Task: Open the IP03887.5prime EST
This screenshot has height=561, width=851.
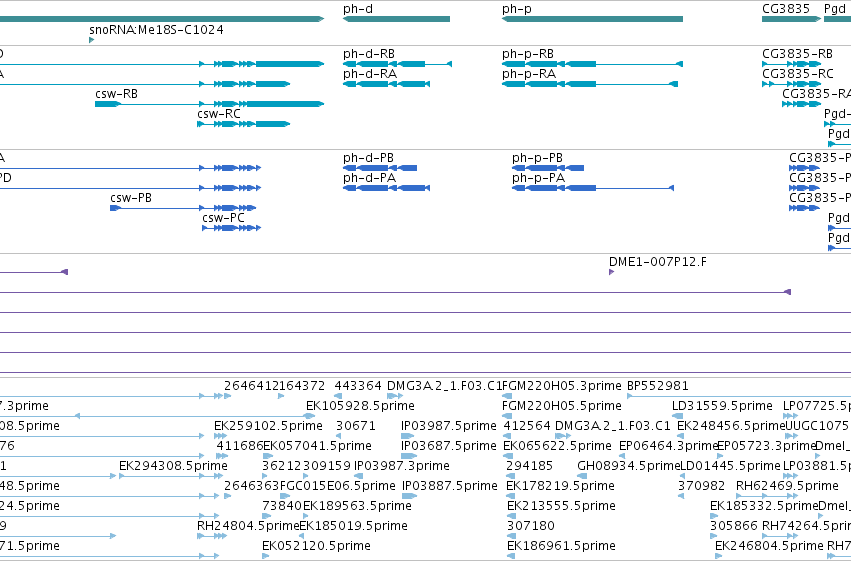Action: (409, 496)
